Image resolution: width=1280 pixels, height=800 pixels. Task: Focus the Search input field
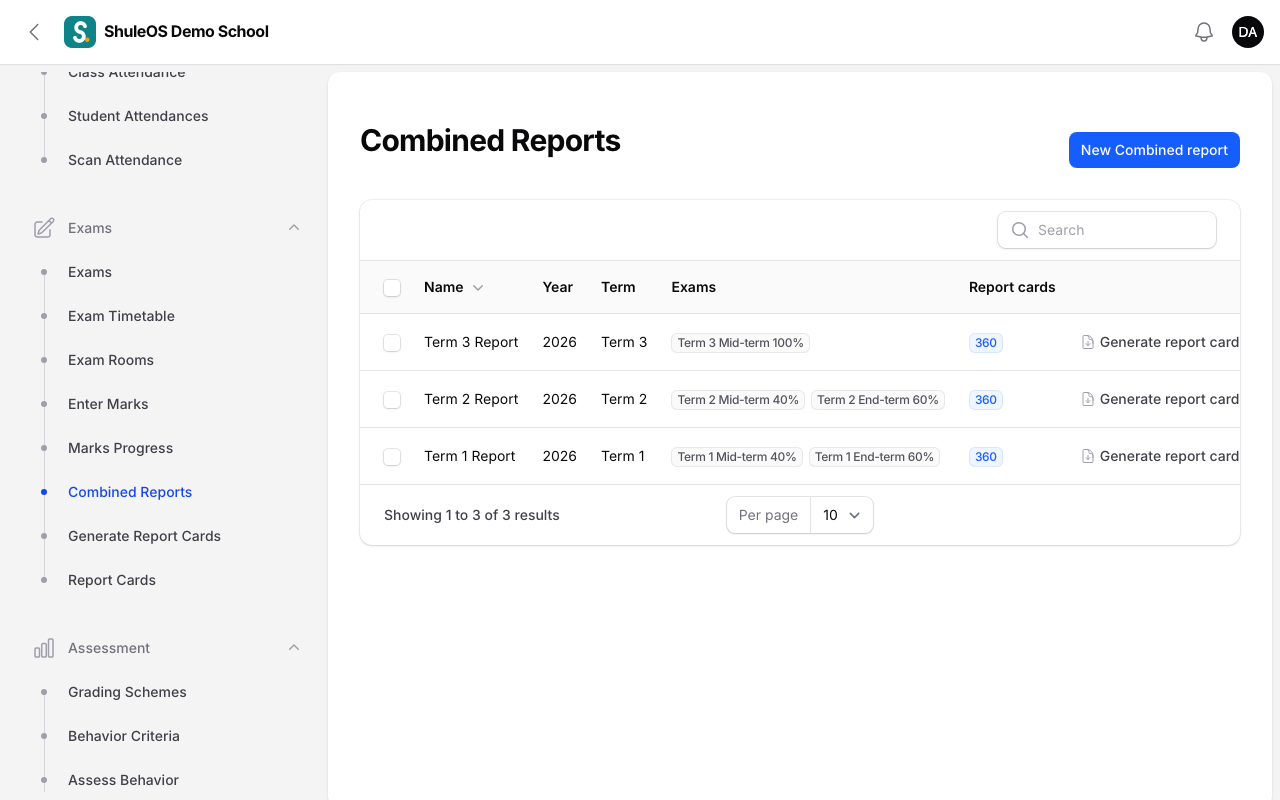click(x=1107, y=230)
